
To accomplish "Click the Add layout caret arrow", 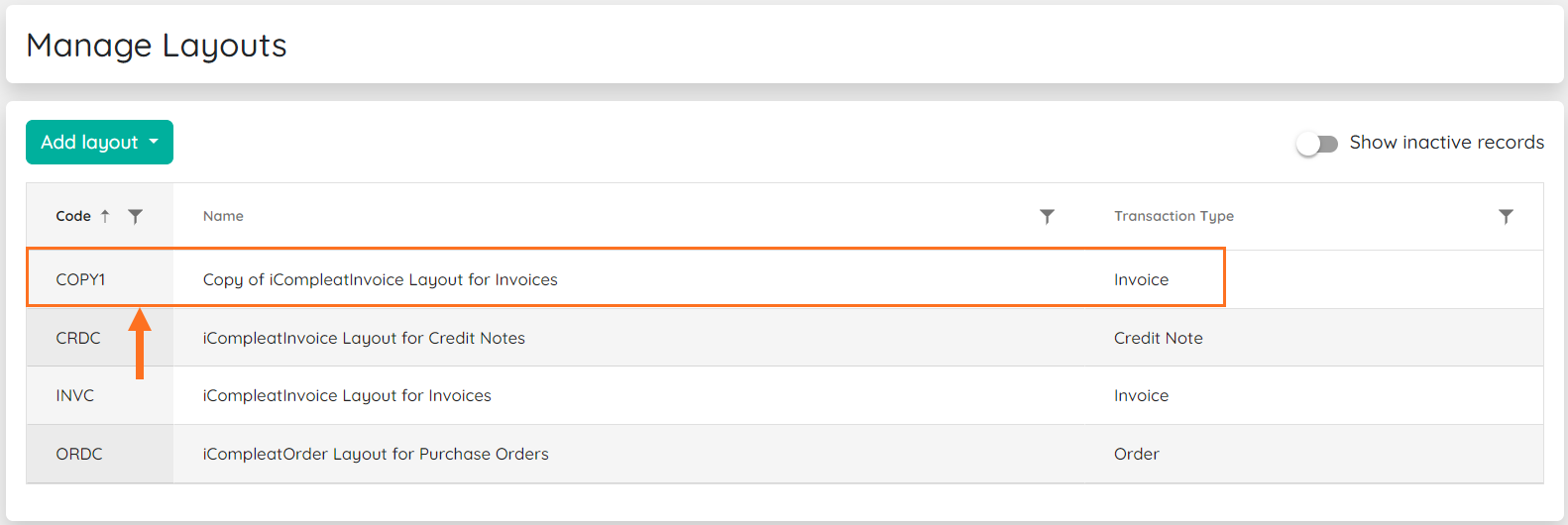I will 154,142.
